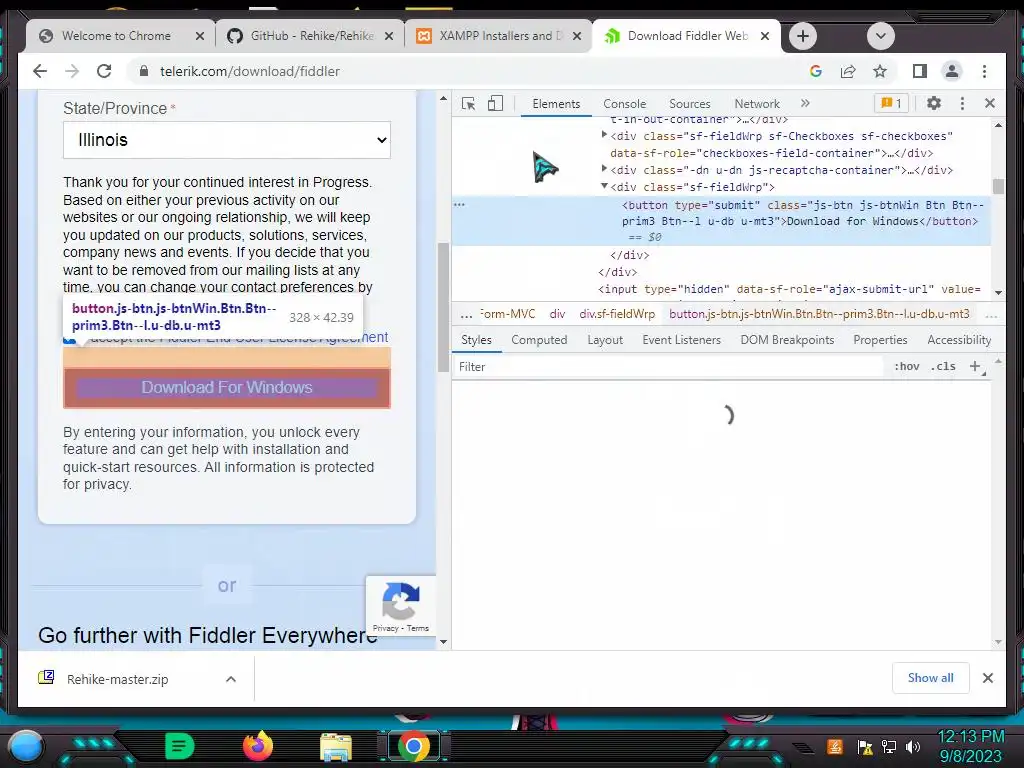Open the Sources tab

pyautogui.click(x=690, y=104)
